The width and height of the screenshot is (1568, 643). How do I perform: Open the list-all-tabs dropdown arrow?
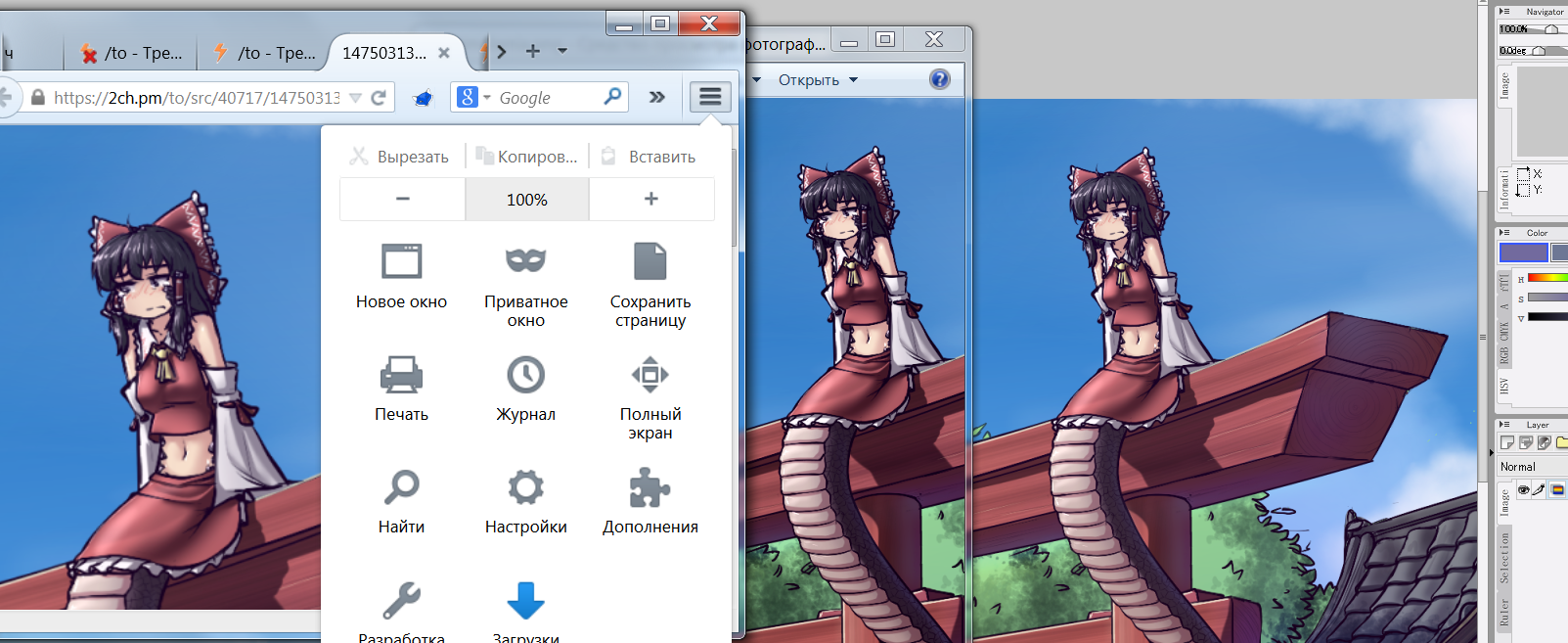562,51
